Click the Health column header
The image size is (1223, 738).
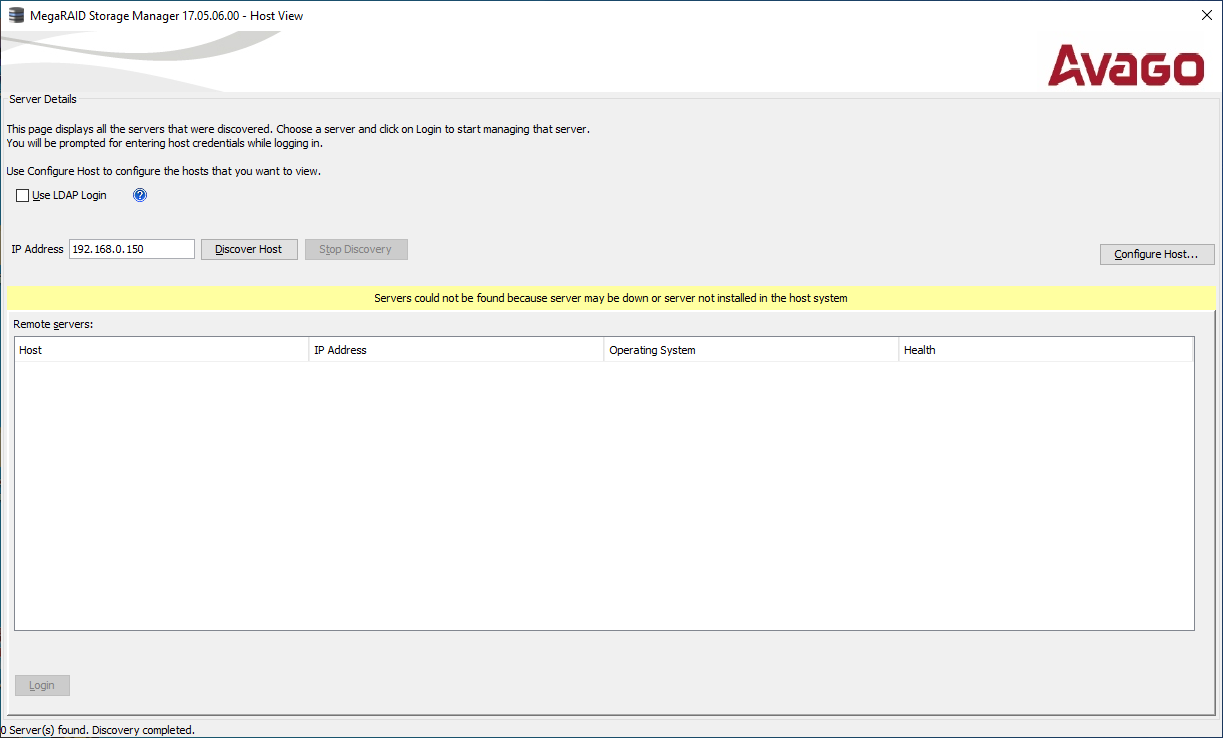(1046, 350)
